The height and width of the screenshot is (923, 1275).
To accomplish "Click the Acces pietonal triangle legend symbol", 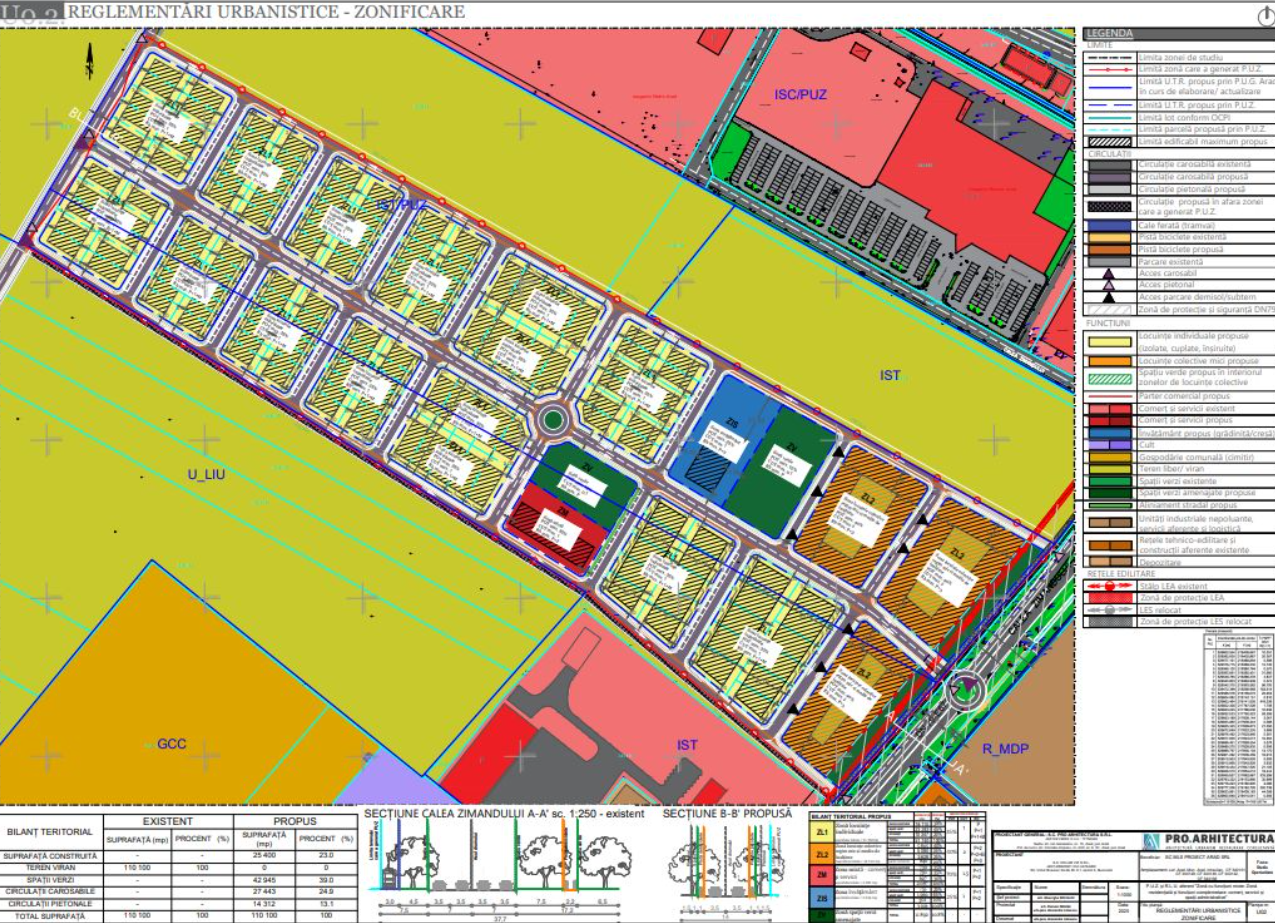I will pos(1110,285).
